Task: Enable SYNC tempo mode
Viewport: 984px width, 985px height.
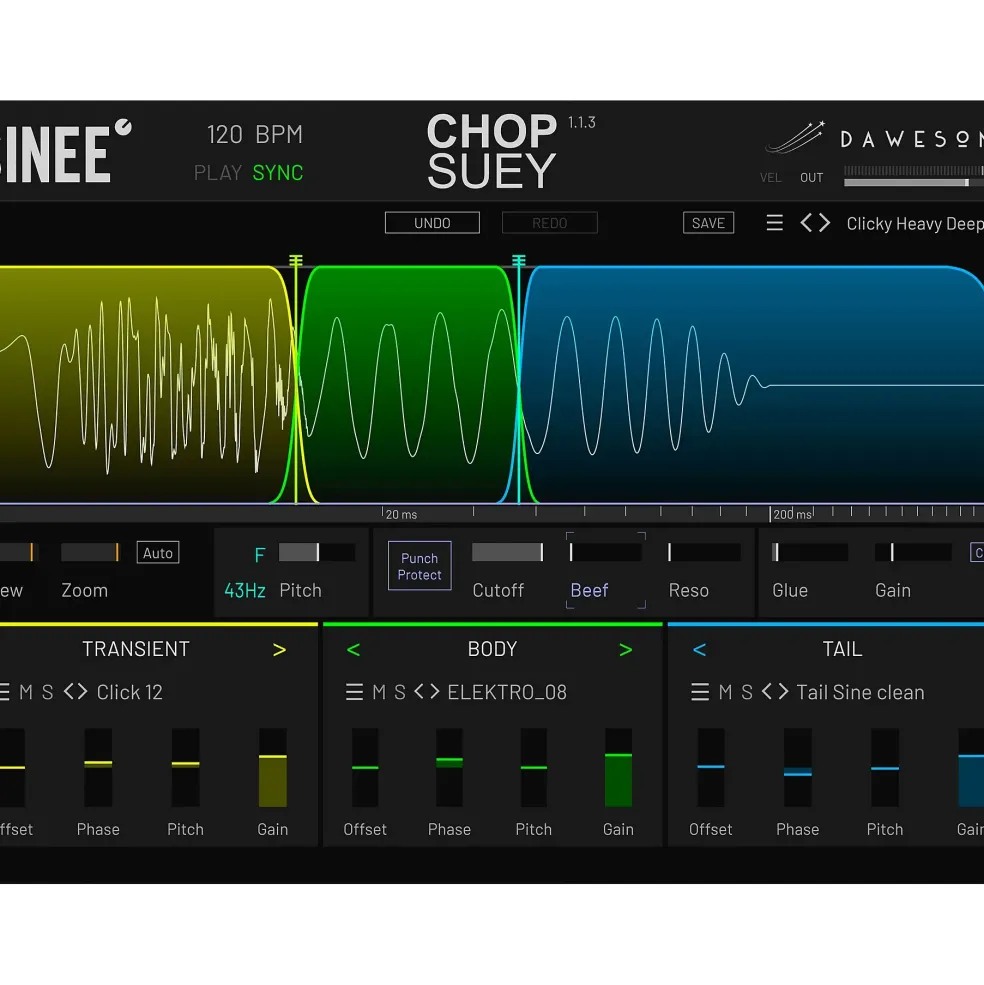Action: coord(278,172)
